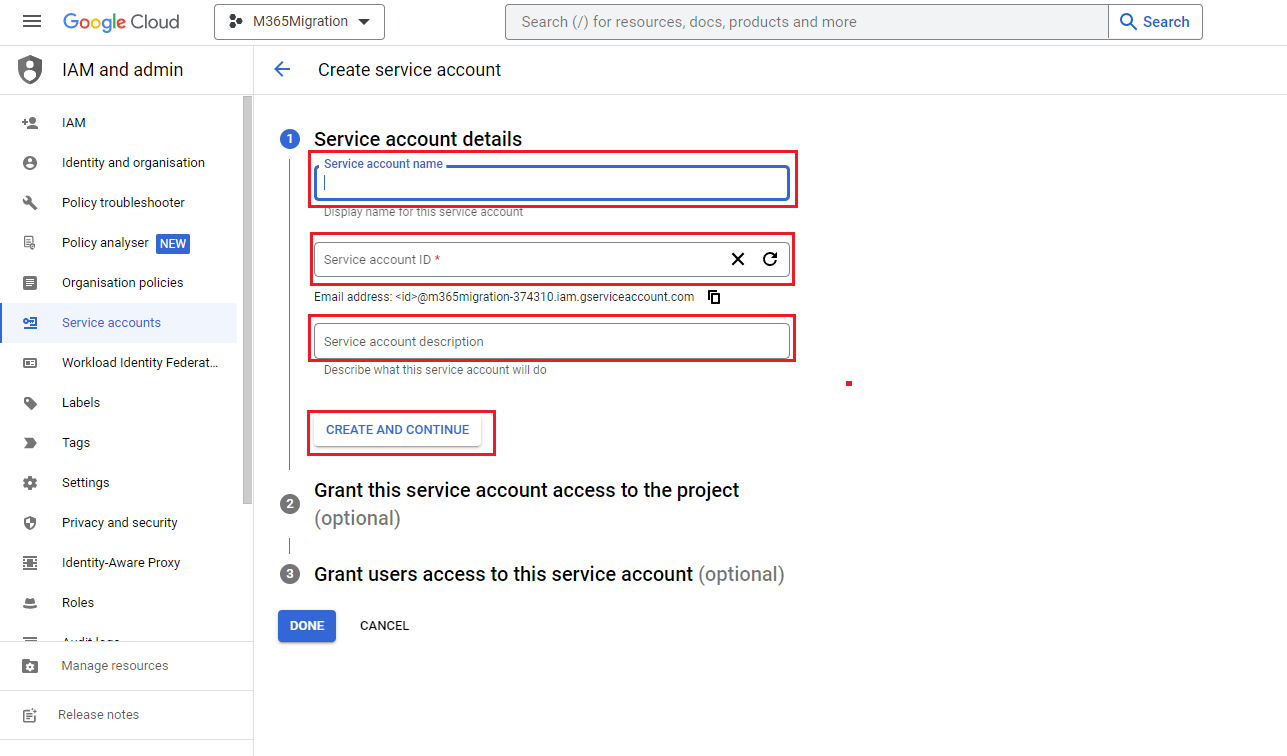Click the Service account description field
The height and width of the screenshot is (756, 1287).
[x=552, y=341]
